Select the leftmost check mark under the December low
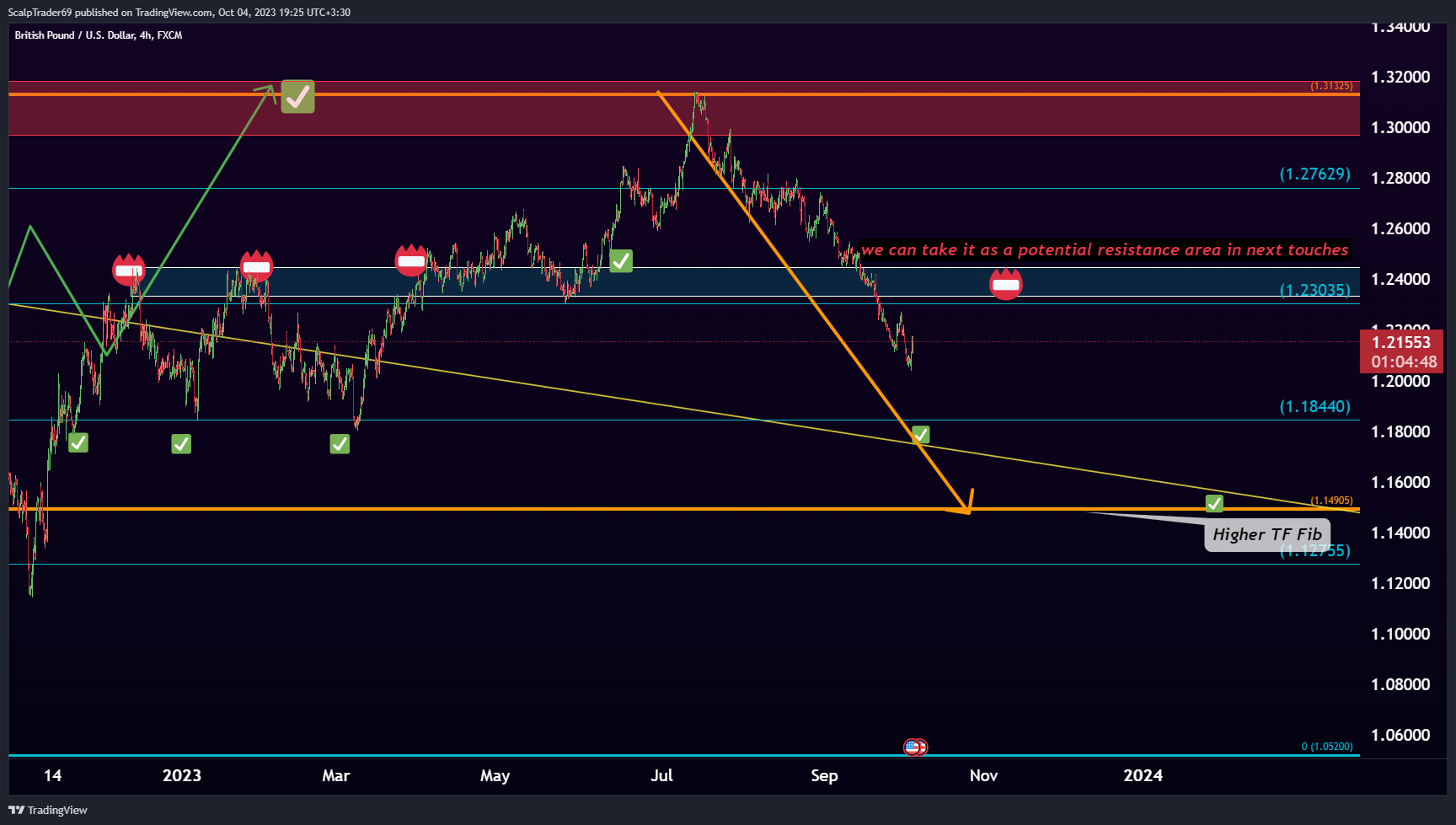This screenshot has height=825, width=1456. 78,442
